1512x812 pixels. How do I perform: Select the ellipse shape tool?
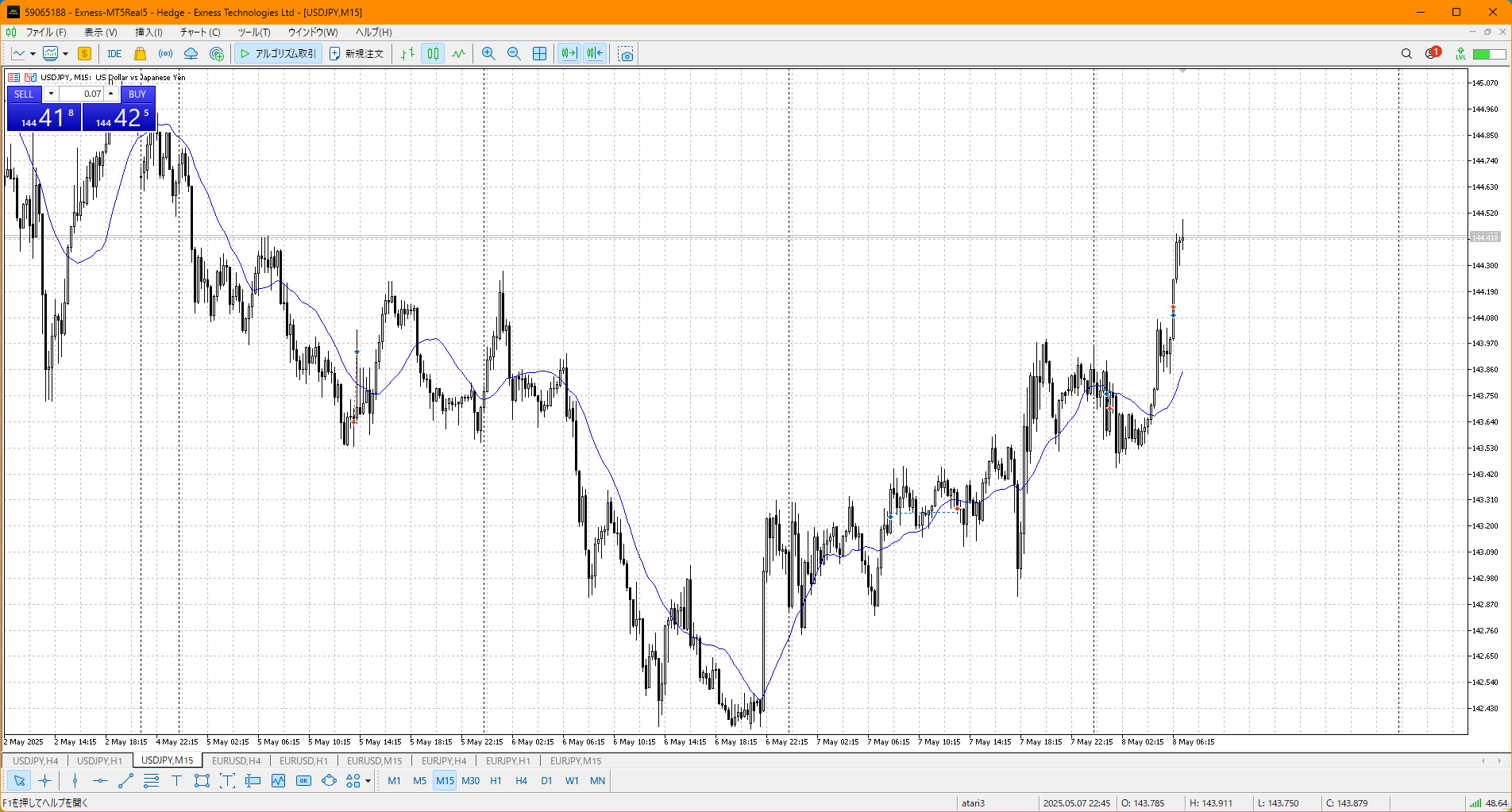pos(329,781)
